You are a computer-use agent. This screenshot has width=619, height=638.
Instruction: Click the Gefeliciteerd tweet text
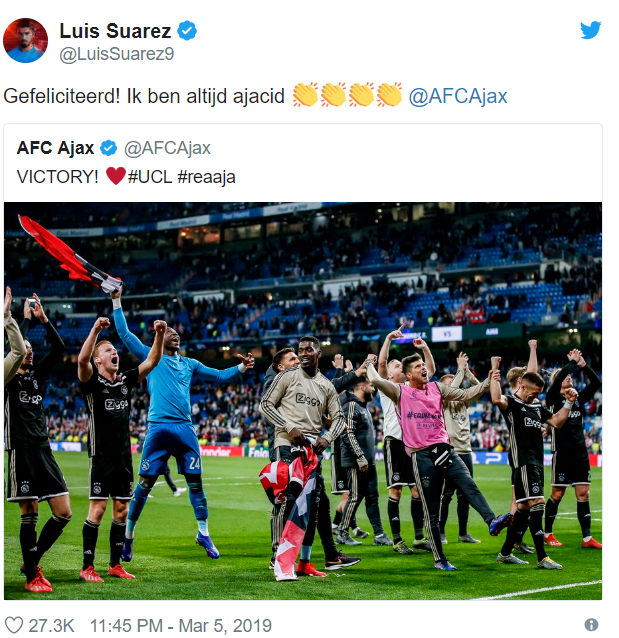(x=144, y=97)
